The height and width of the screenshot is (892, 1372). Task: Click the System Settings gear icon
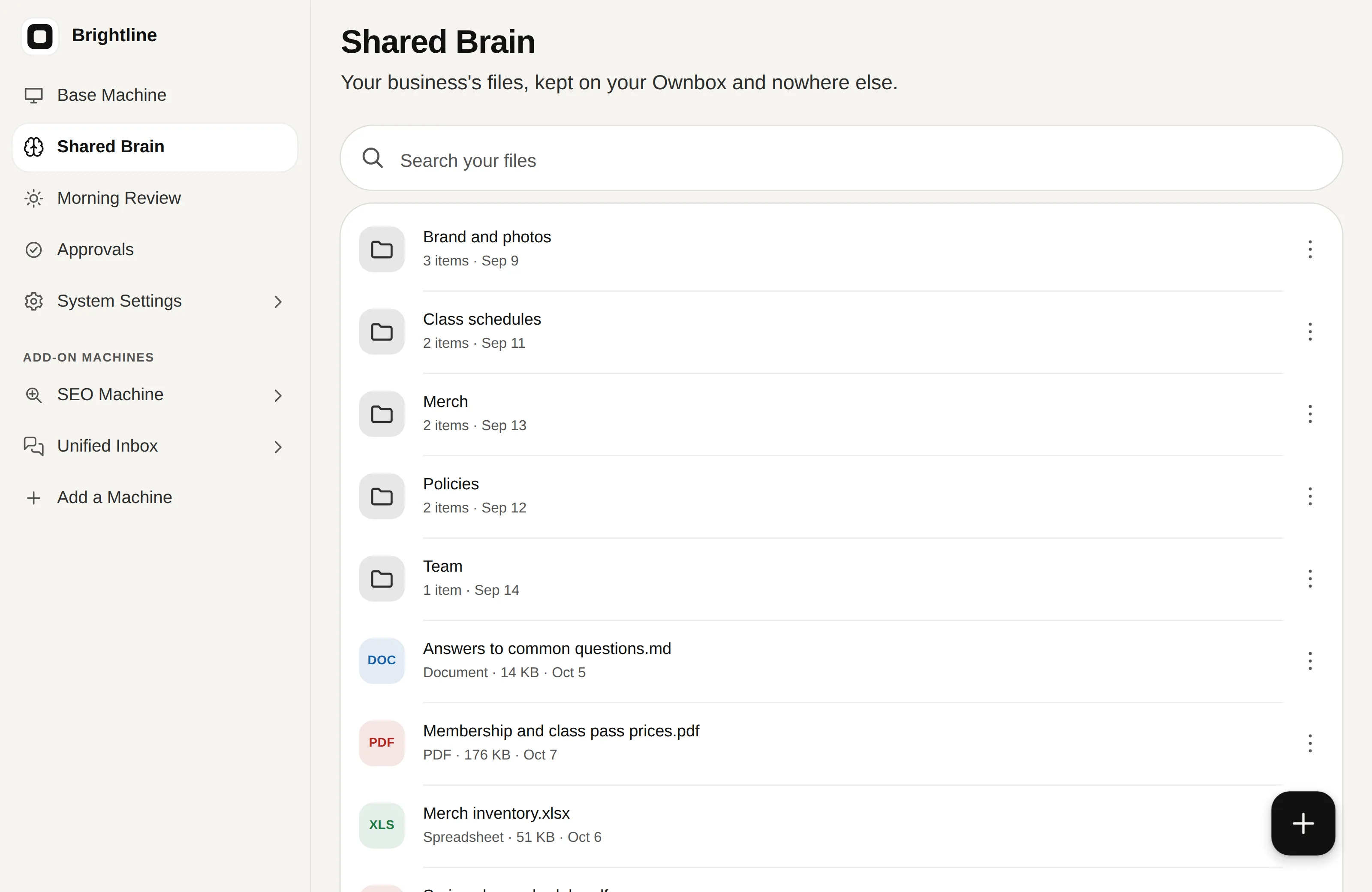tap(33, 301)
